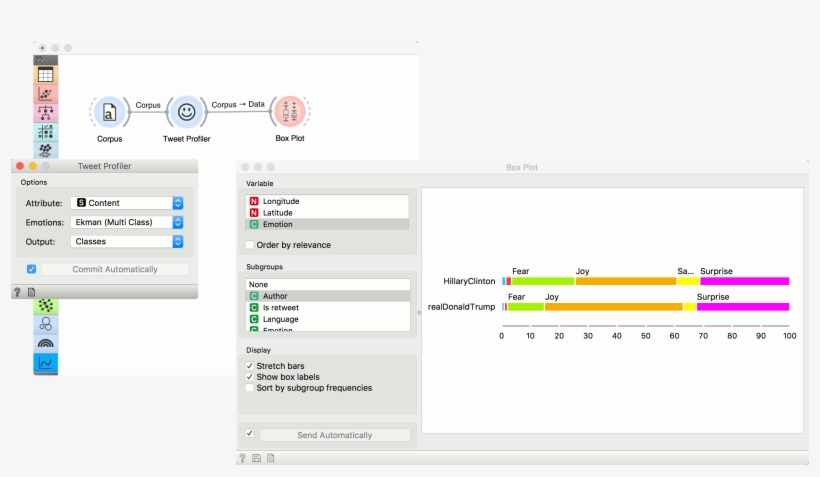Expand the widget toolbox with chevron
820x477 pixels.
(45, 60)
